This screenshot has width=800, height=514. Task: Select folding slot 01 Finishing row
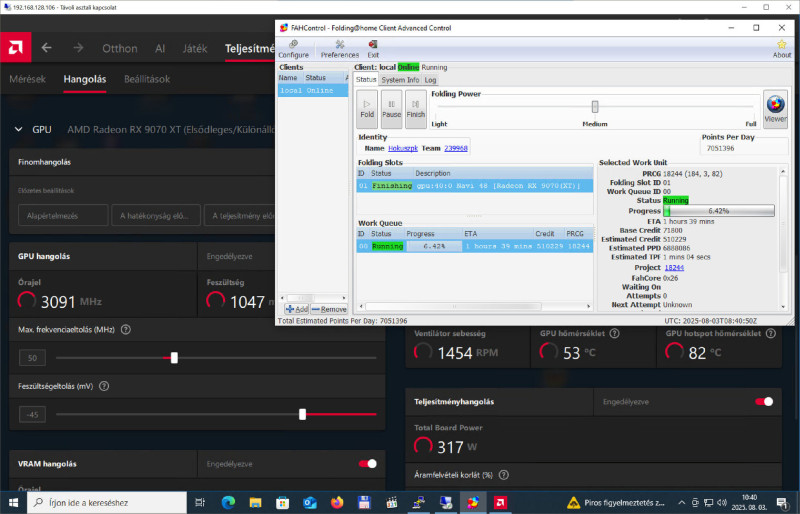[474, 186]
